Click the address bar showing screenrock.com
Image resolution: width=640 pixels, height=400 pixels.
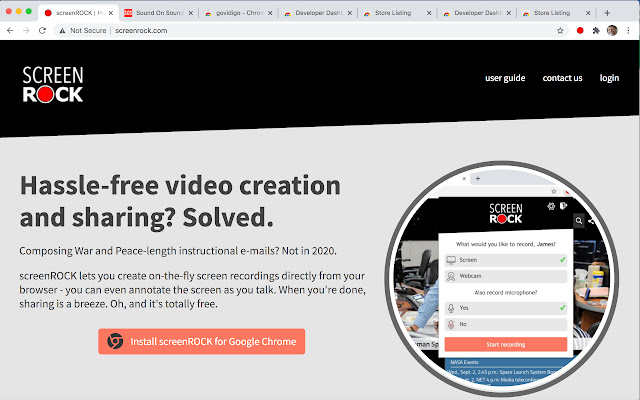click(310, 31)
